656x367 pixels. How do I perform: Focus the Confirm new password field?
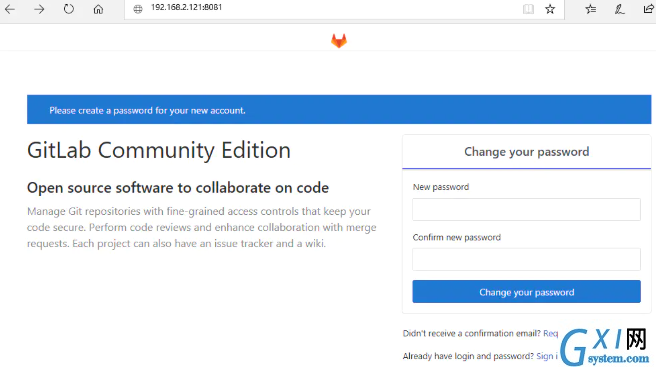[x=526, y=259]
